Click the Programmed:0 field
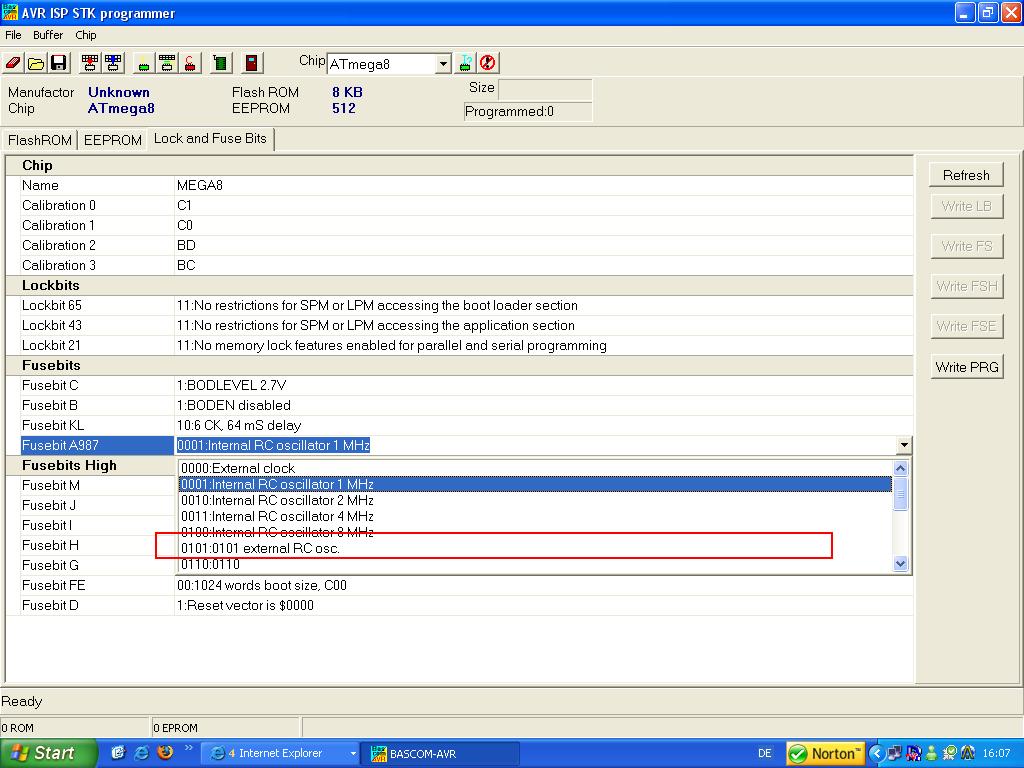The image size is (1024, 768). [x=528, y=112]
